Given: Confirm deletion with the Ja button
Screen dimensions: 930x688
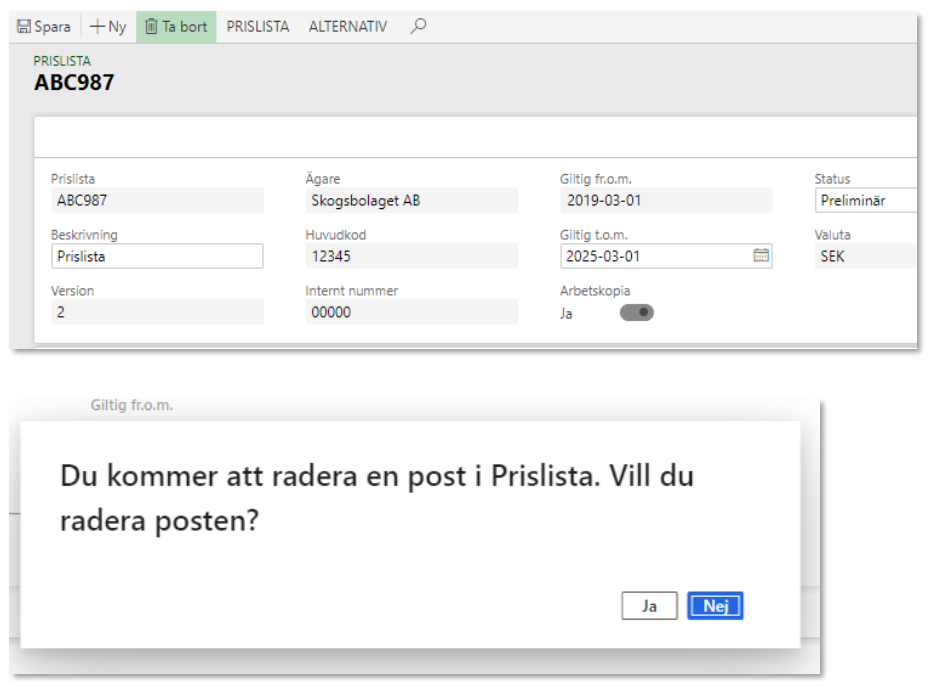Looking at the screenshot, I should point(649,606).
